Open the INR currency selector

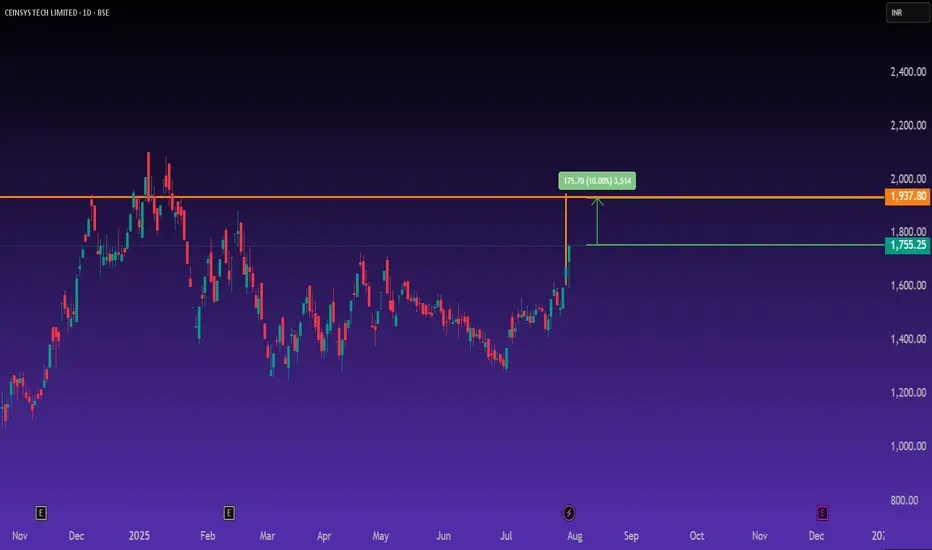[x=907, y=12]
